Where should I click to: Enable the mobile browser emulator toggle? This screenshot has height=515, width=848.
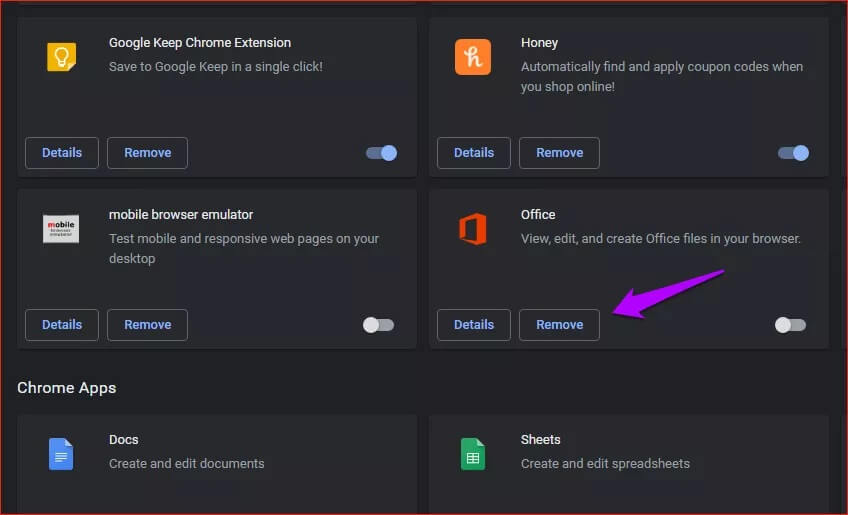[x=379, y=325]
